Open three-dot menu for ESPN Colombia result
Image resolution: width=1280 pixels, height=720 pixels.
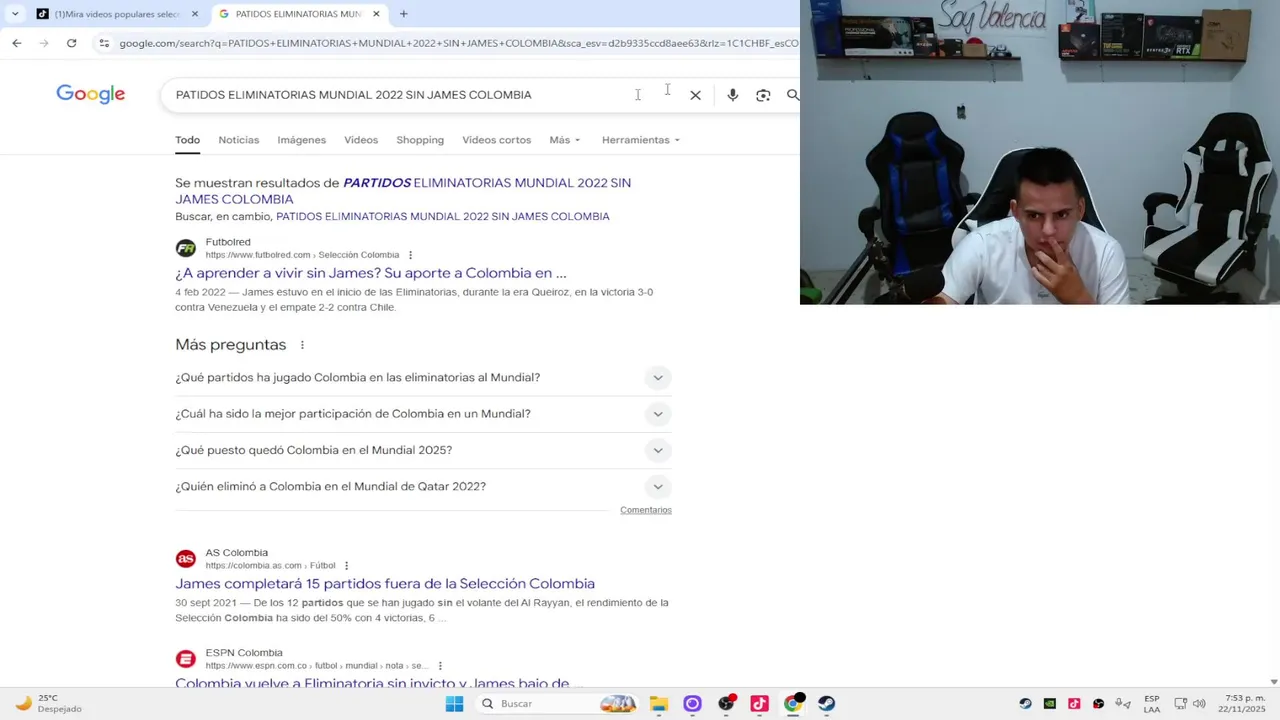[x=439, y=666]
